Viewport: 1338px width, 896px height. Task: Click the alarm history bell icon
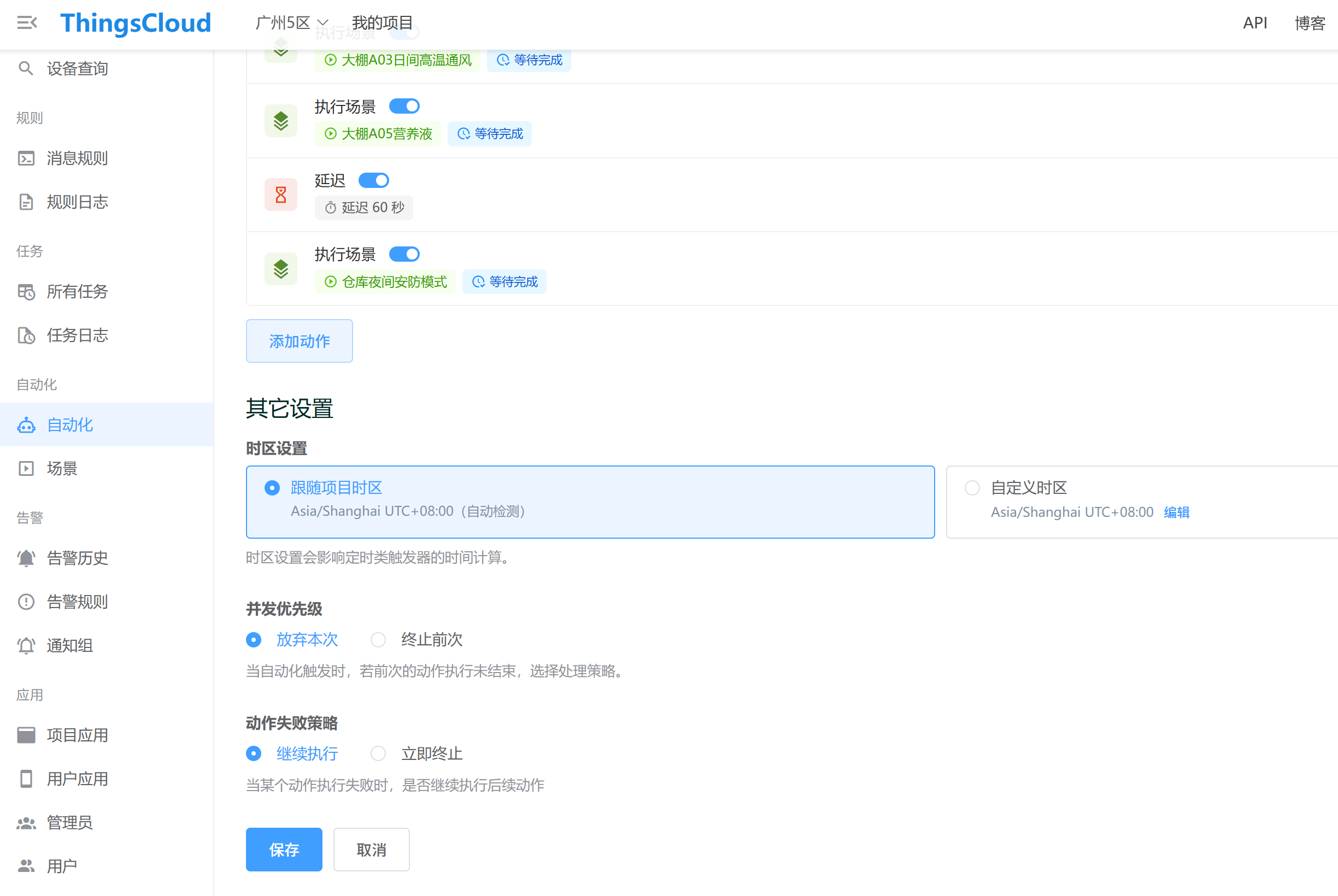[x=26, y=558]
